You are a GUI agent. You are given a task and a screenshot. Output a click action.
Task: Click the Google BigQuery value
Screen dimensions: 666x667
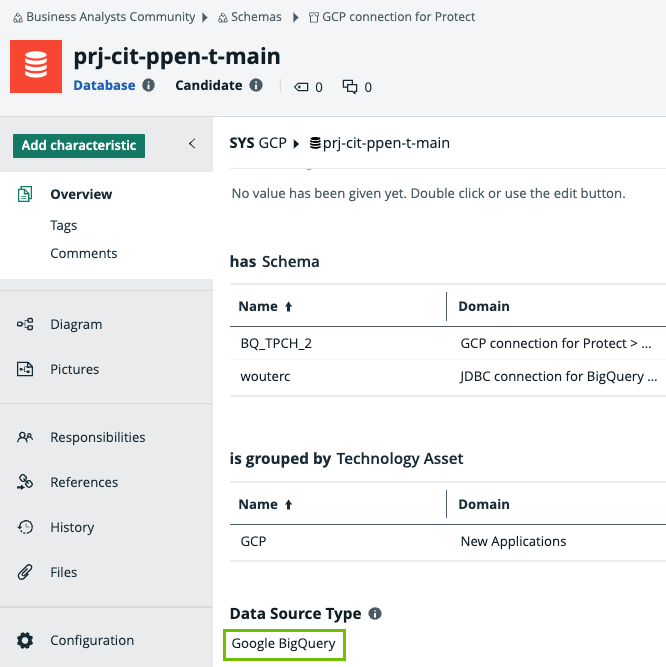284,644
